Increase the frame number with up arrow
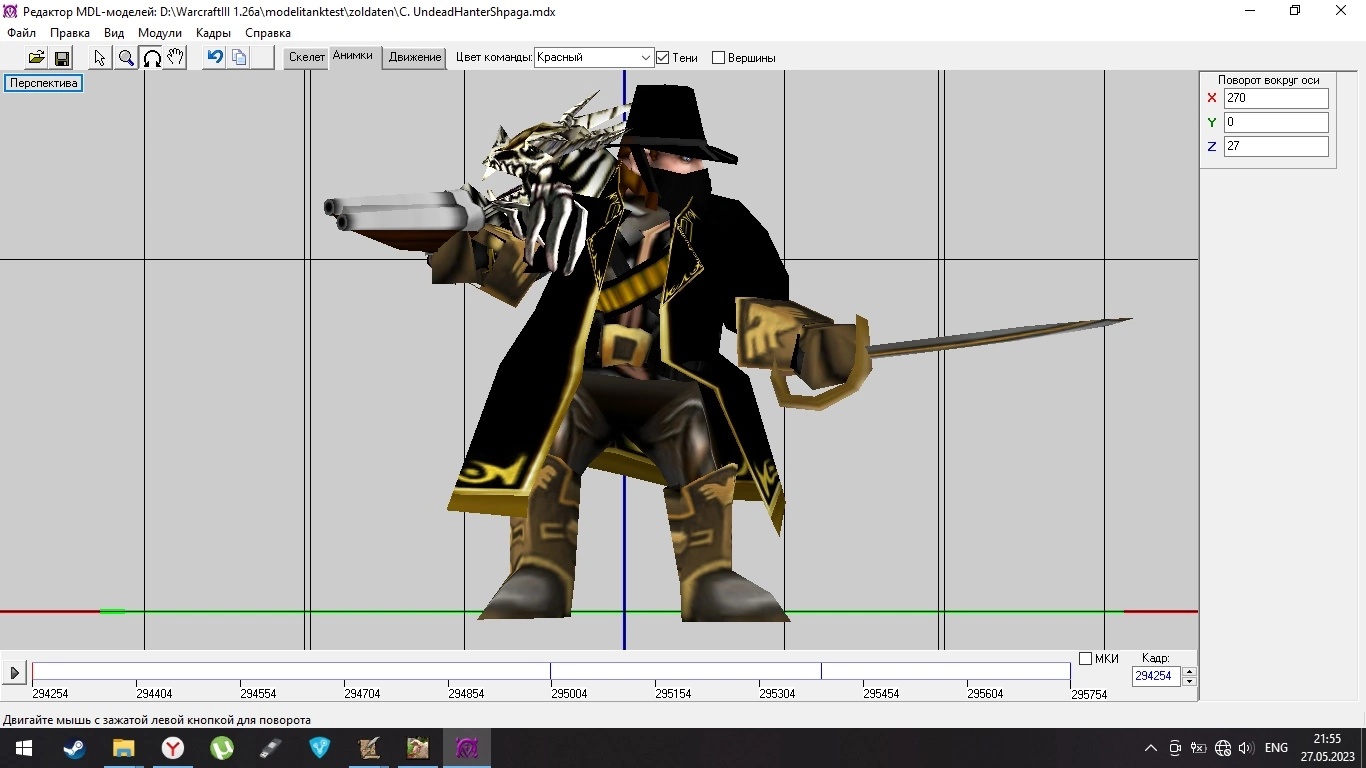The image size is (1366, 768). pyautogui.click(x=1189, y=672)
